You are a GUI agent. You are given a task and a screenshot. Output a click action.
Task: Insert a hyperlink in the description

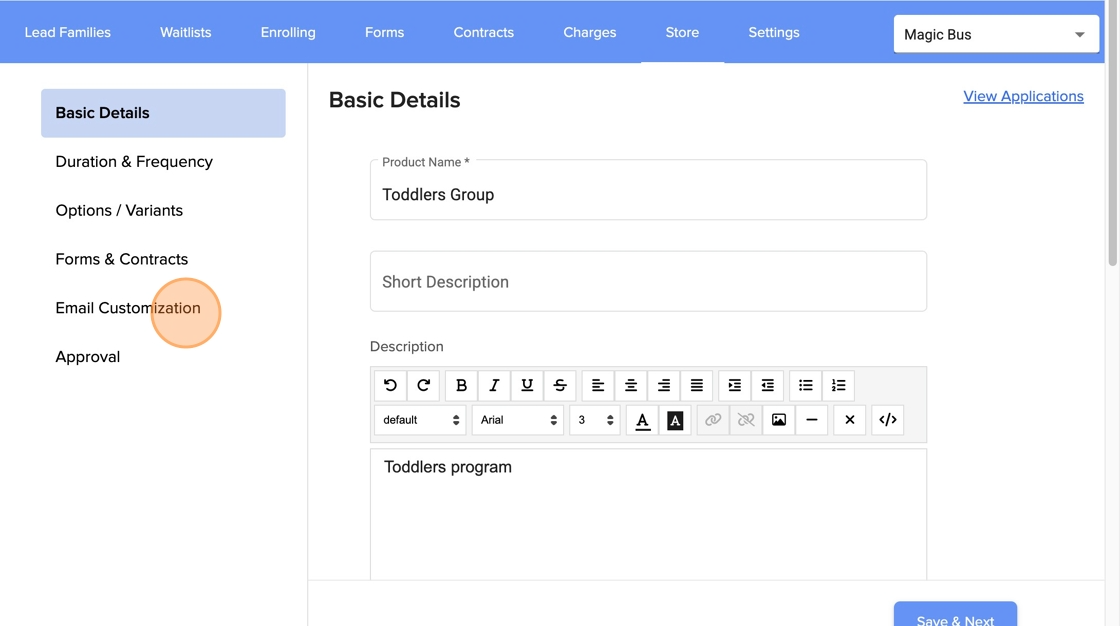(x=713, y=420)
